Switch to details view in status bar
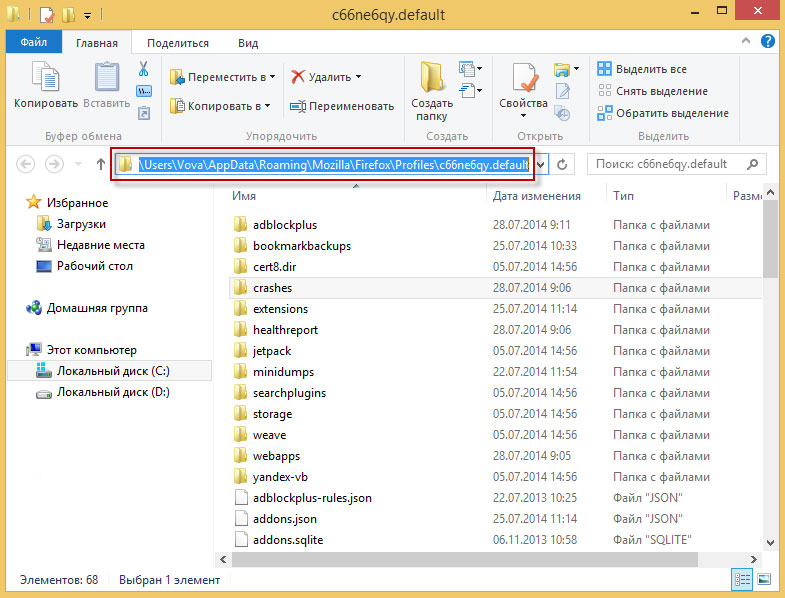Screen dimensions: 785x598 click(743, 579)
